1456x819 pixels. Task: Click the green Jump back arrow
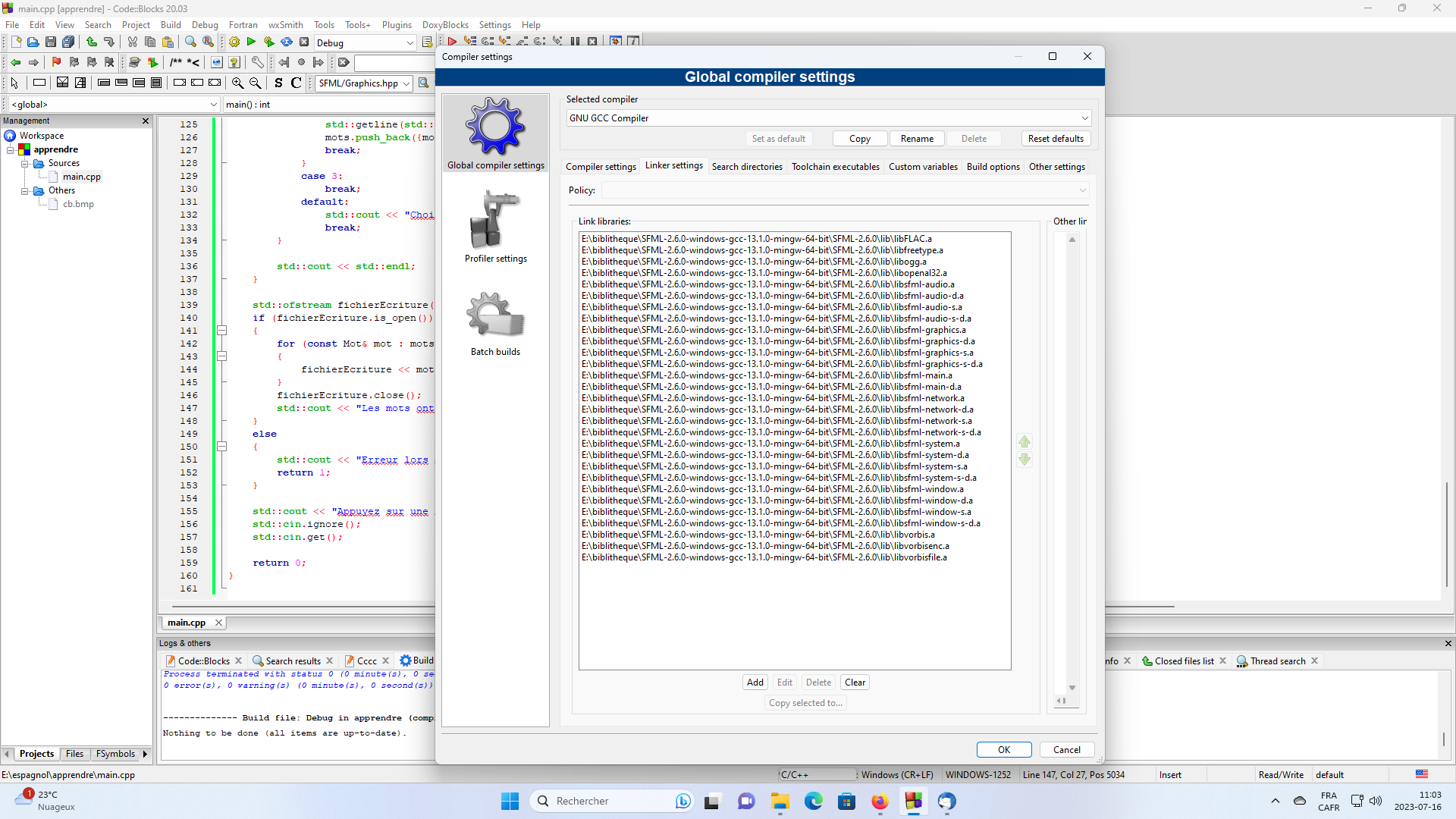click(15, 62)
